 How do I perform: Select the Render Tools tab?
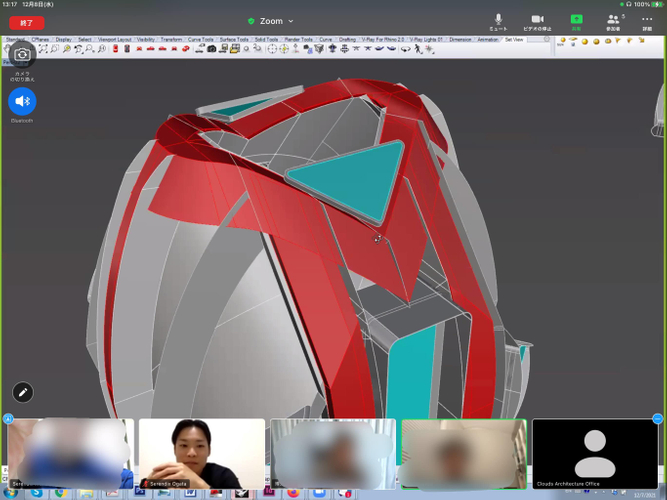299,40
